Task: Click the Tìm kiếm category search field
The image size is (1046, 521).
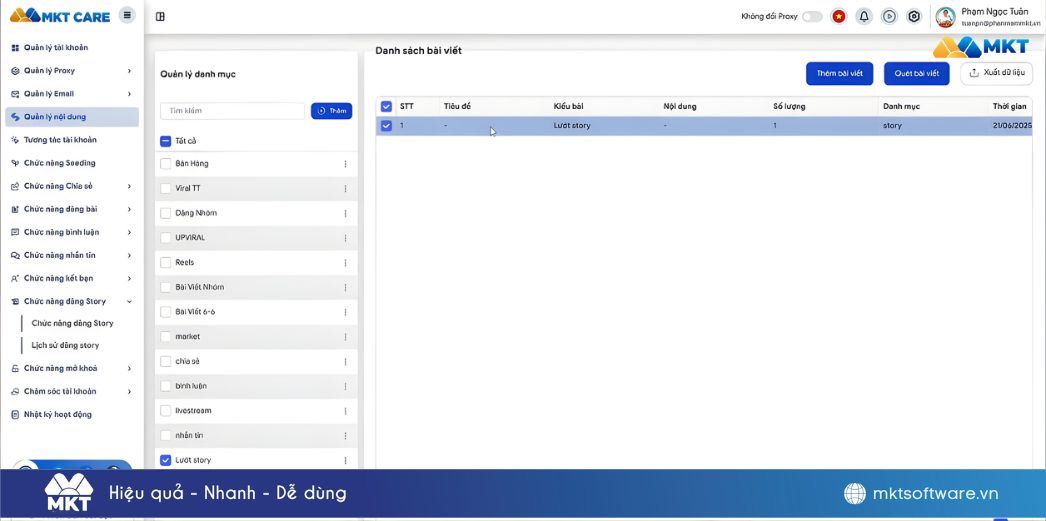Action: point(232,111)
